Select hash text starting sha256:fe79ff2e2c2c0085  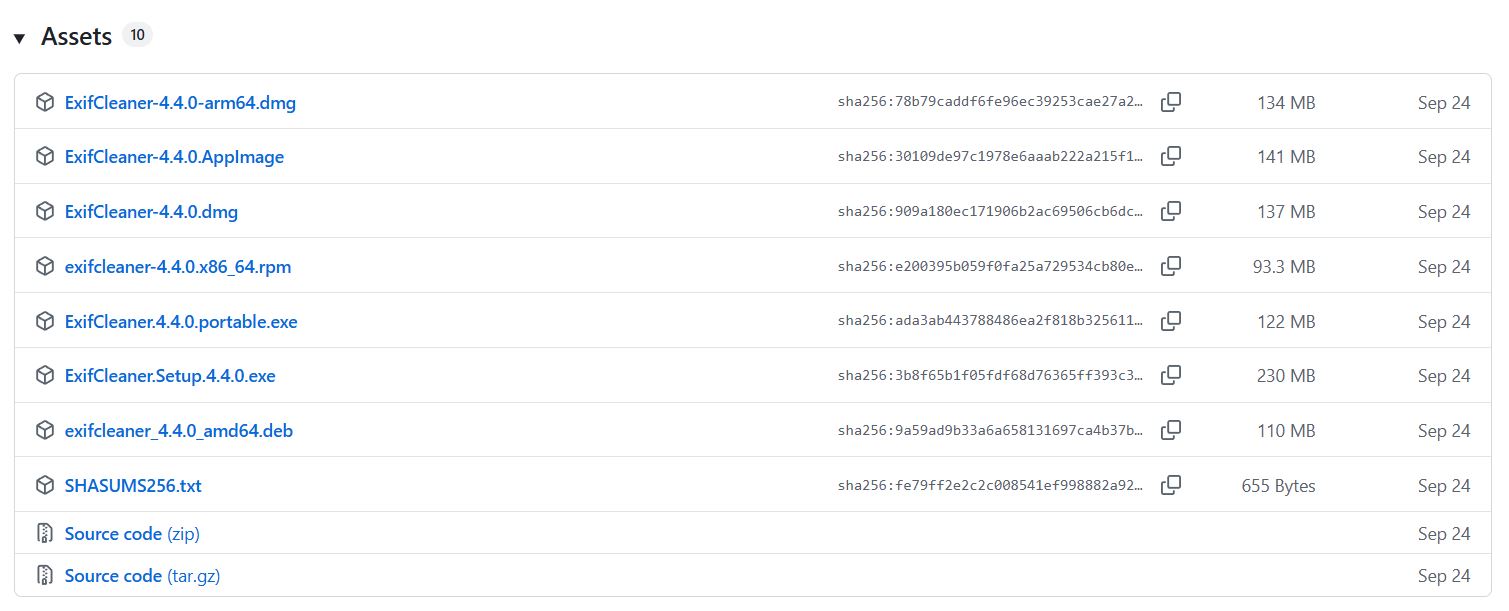point(990,486)
